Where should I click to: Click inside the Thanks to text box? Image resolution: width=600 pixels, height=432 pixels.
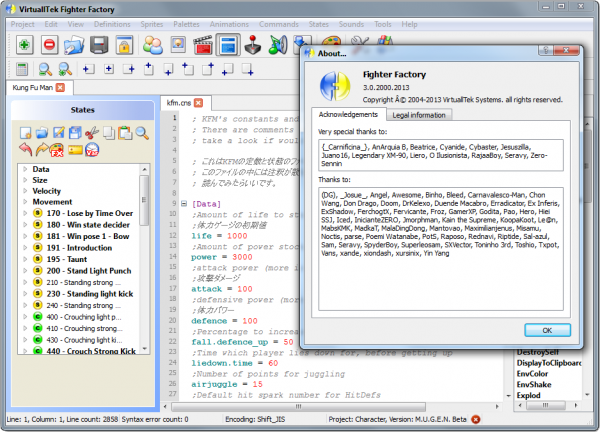[x=441, y=249]
